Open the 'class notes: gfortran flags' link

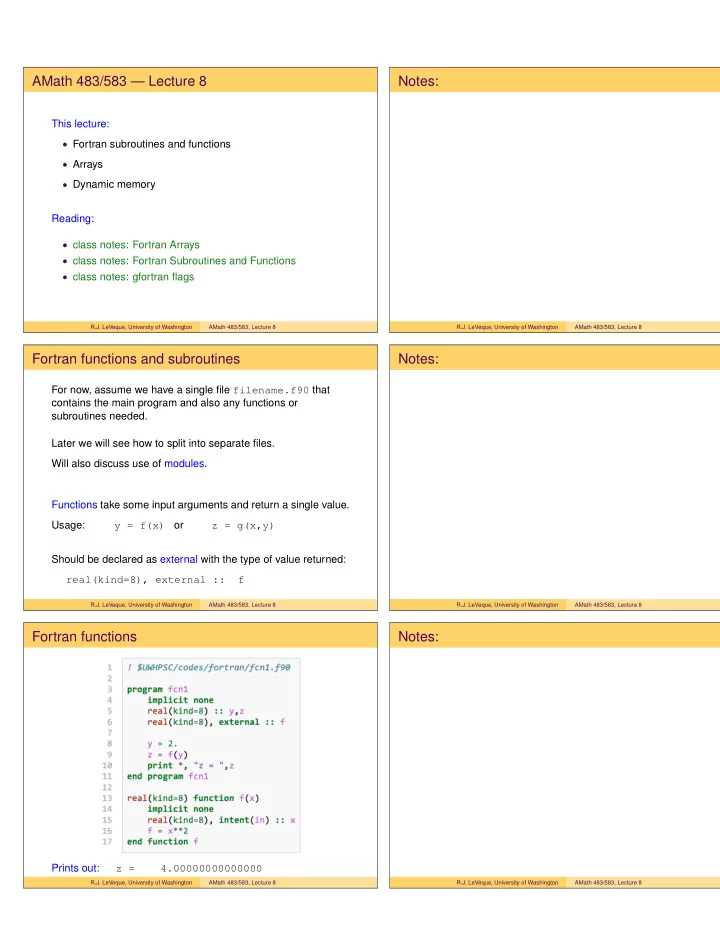(133, 277)
